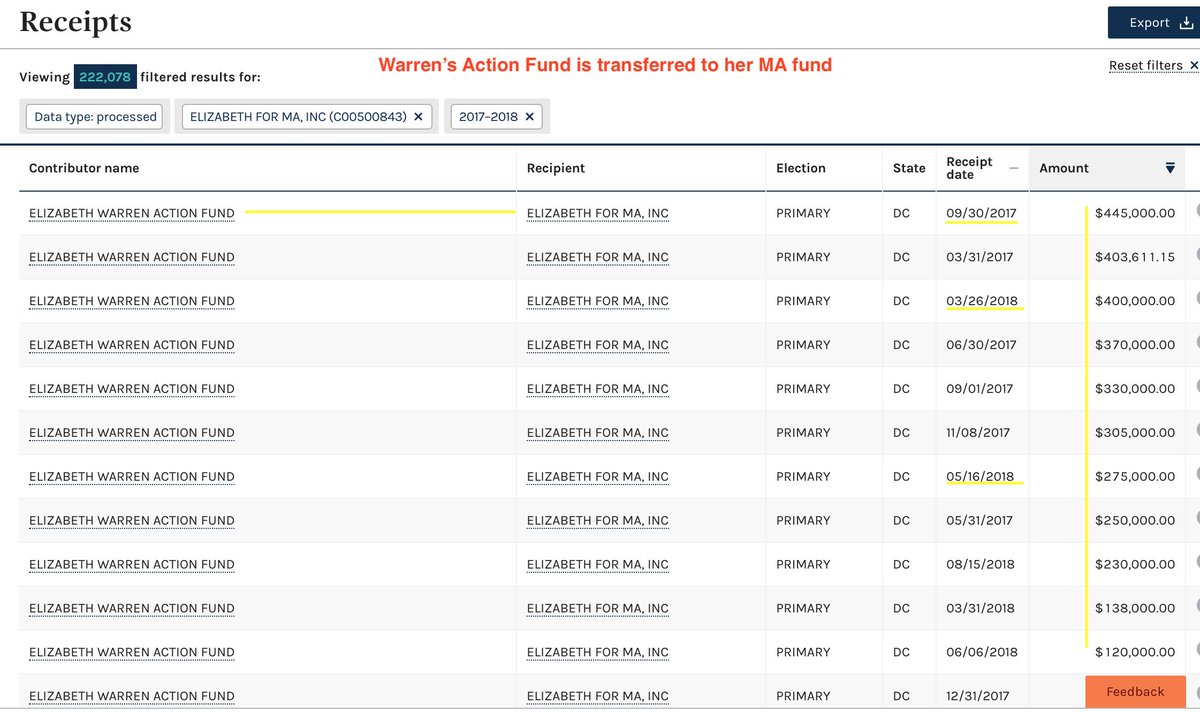This screenshot has height=712, width=1200.
Task: Click the recipient link on the 12/31/2017 row
Action: point(597,695)
